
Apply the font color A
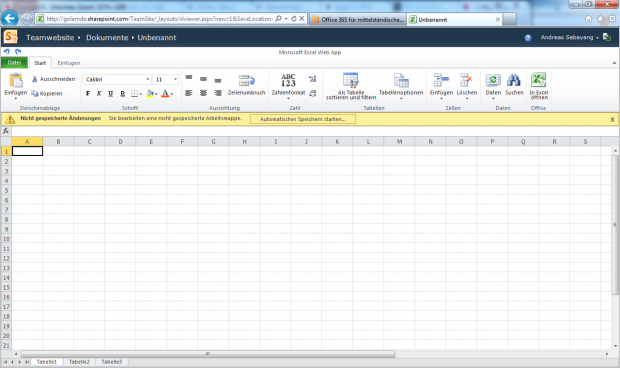(x=165, y=93)
